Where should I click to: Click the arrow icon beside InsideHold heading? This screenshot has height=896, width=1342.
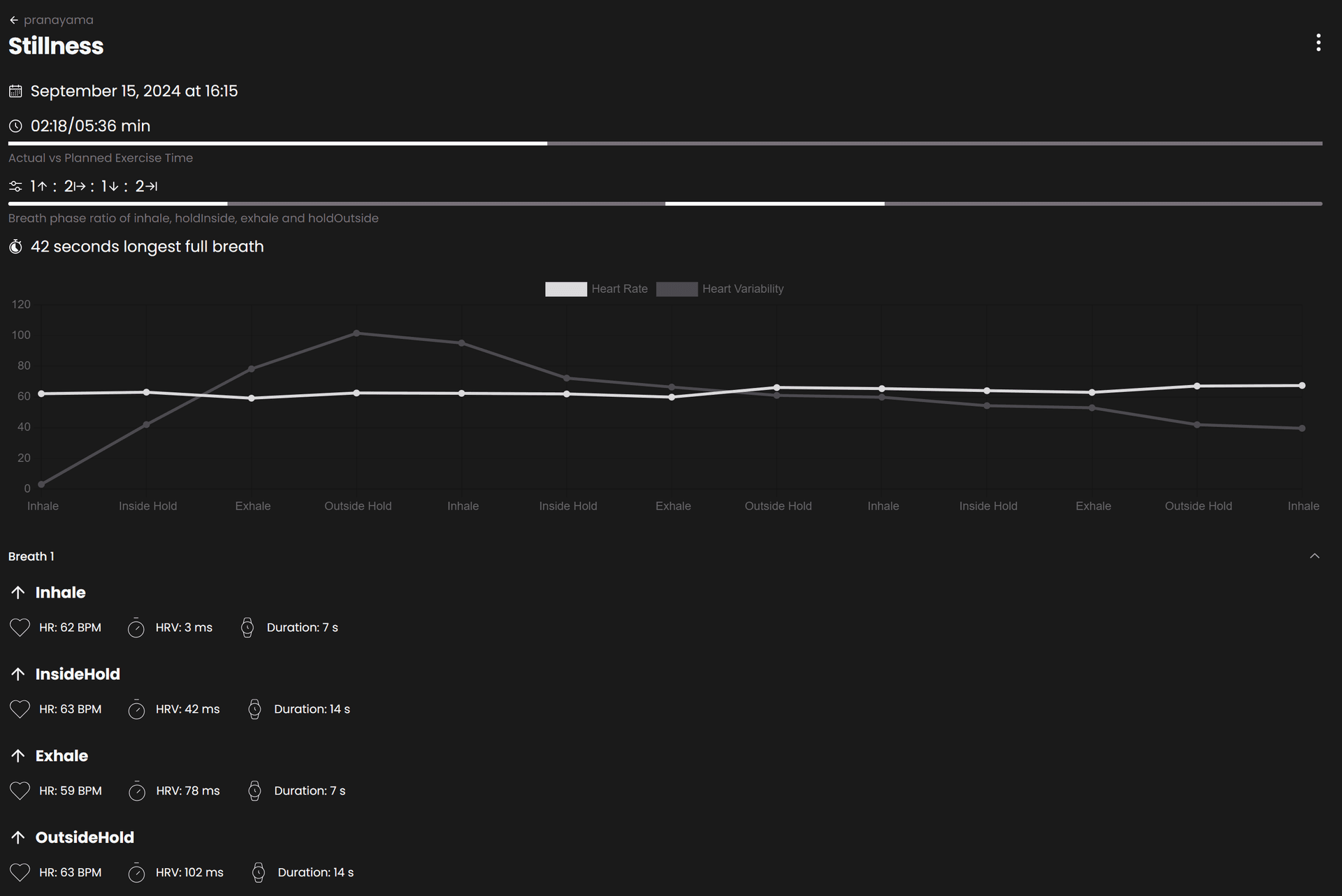(18, 674)
